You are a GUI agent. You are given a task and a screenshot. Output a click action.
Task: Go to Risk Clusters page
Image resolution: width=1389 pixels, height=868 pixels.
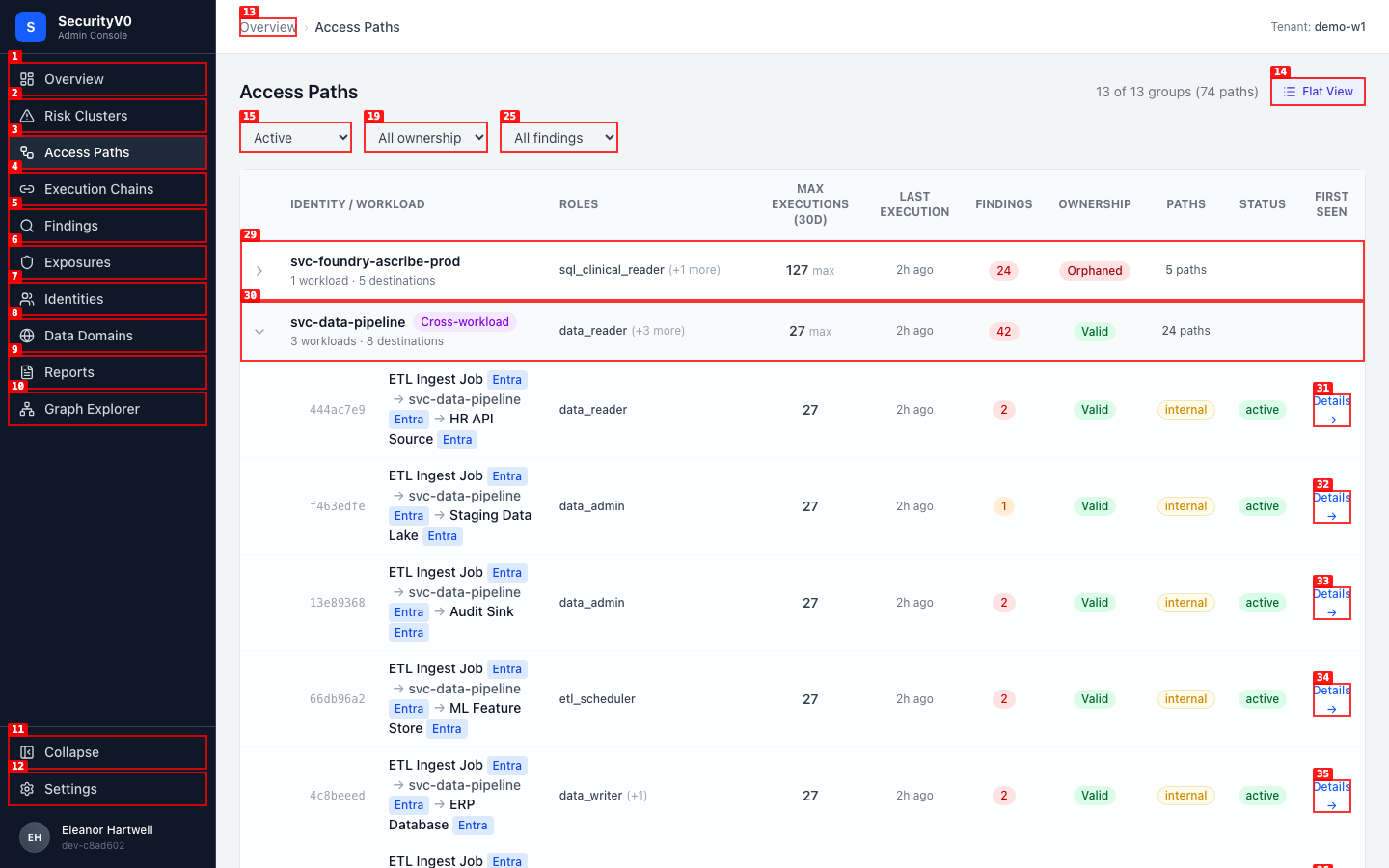coord(108,116)
